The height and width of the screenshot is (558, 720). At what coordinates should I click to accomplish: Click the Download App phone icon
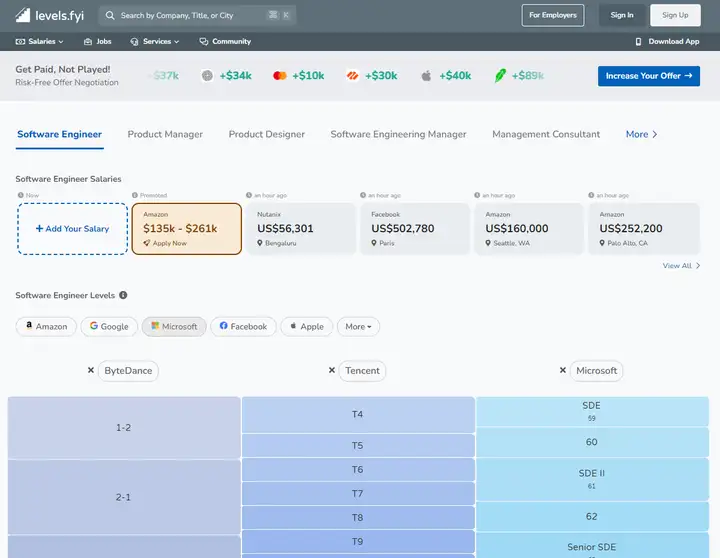tap(638, 41)
